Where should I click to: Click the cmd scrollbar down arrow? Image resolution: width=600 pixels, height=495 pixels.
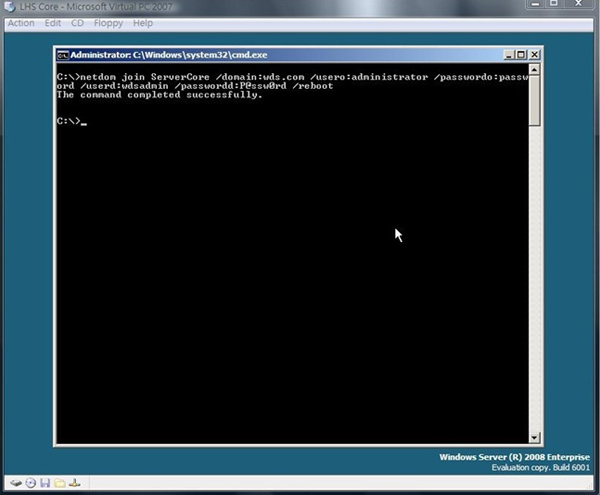(x=535, y=436)
